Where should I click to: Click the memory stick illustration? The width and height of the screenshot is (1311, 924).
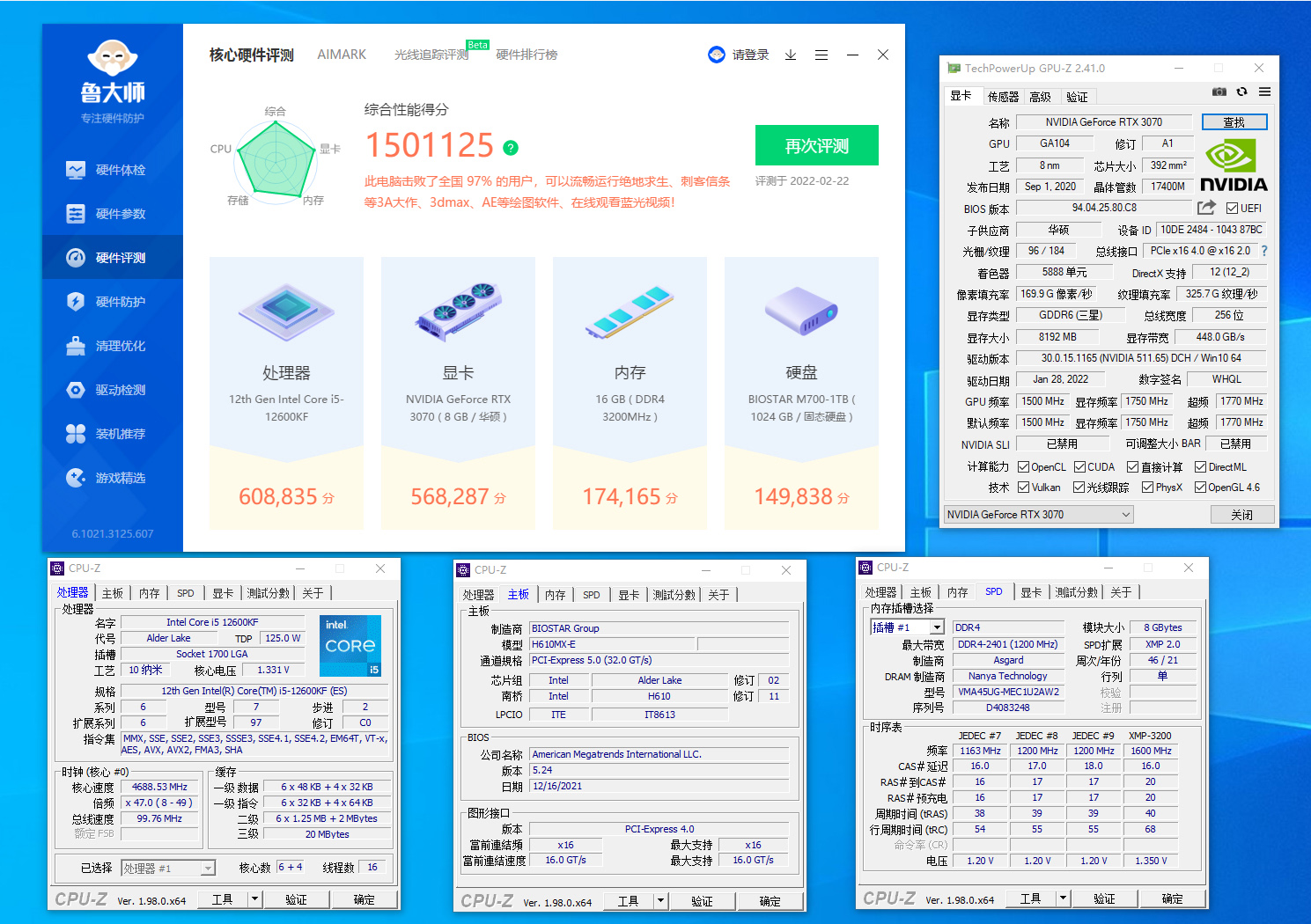tap(630, 312)
